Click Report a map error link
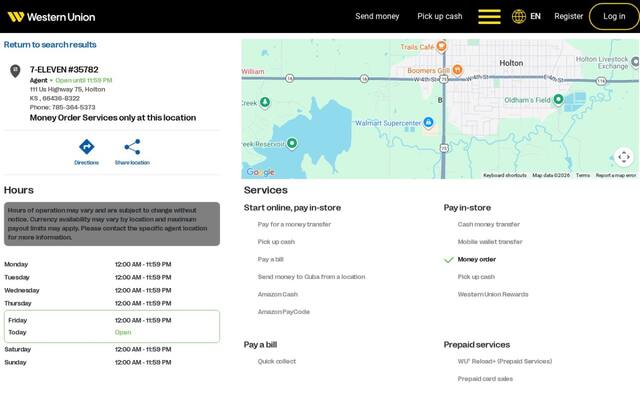The width and height of the screenshot is (640, 400). [x=616, y=175]
